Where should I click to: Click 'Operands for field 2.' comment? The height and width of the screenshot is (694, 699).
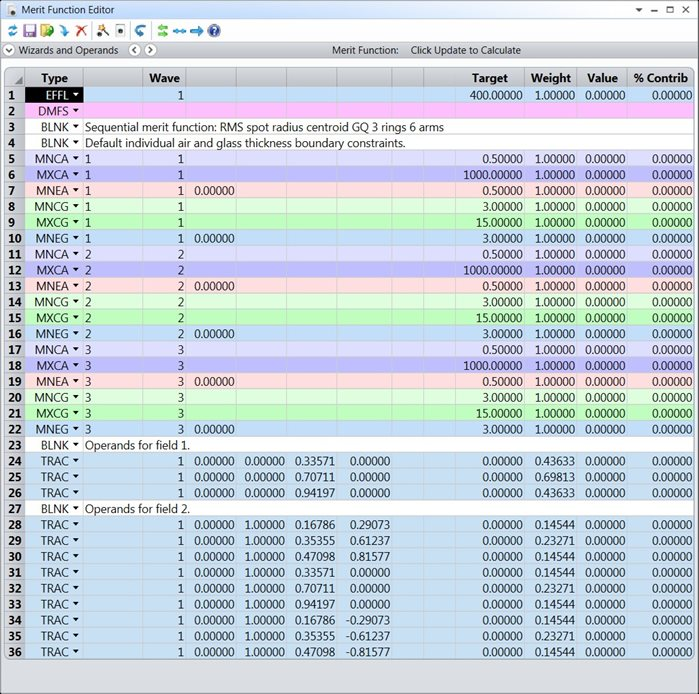[137, 509]
